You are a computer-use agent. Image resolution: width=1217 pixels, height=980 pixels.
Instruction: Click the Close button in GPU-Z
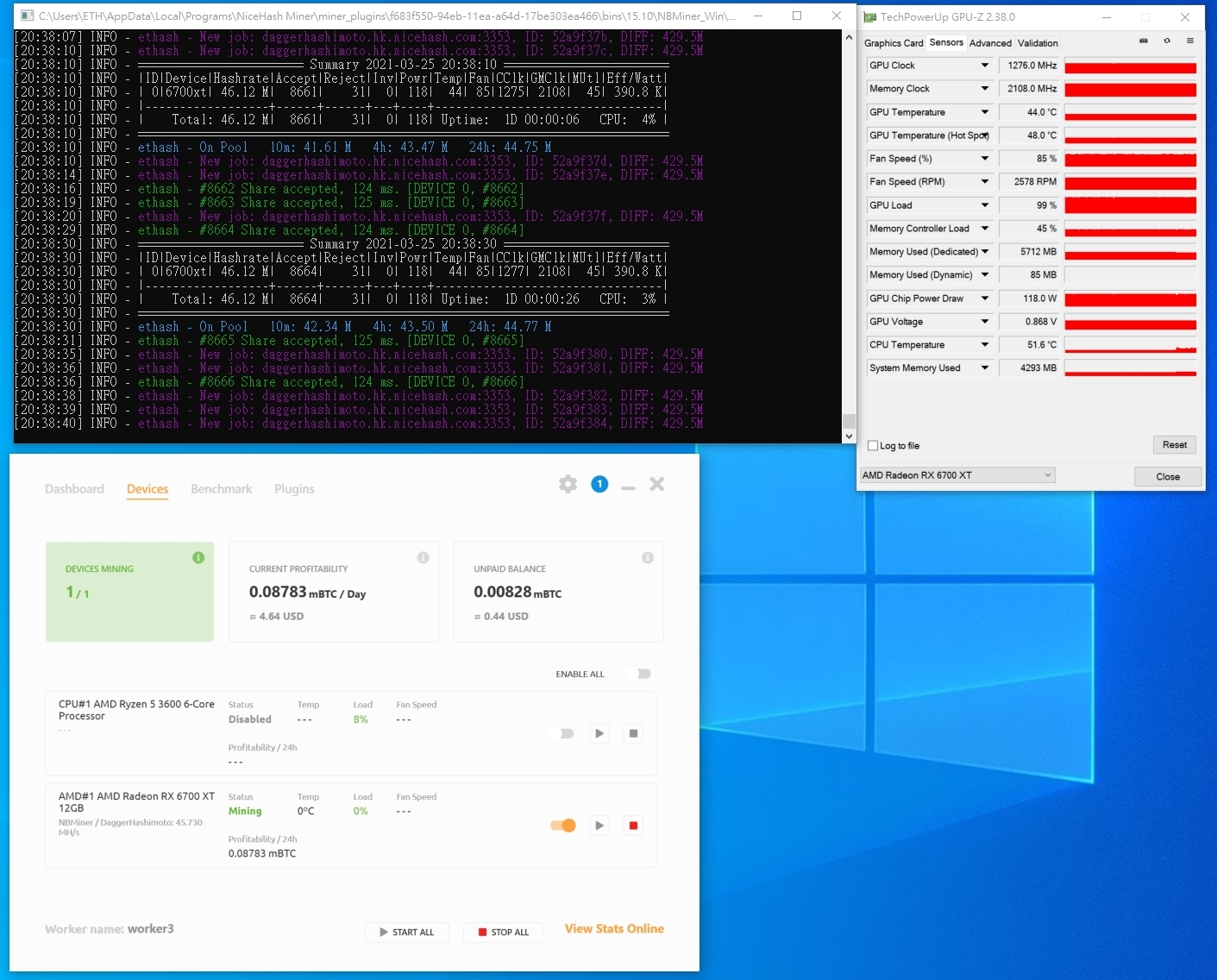1168,476
